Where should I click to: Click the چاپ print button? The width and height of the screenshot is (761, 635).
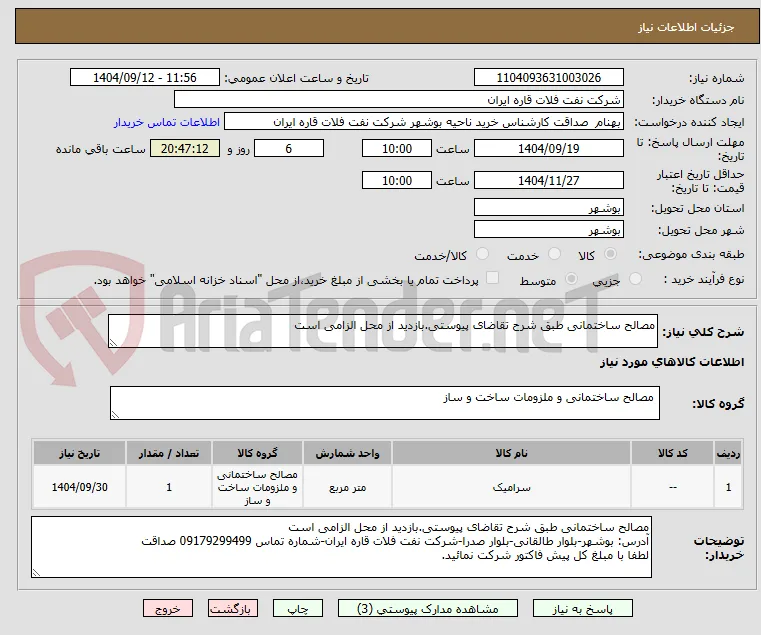coord(298,608)
